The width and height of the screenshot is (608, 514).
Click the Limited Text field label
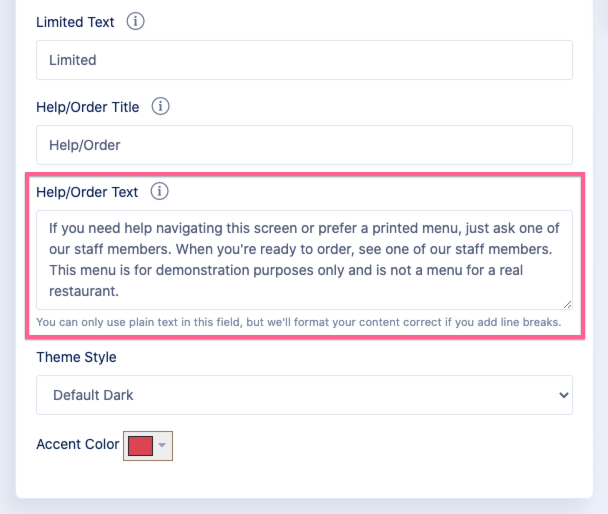pyautogui.click(x=75, y=22)
